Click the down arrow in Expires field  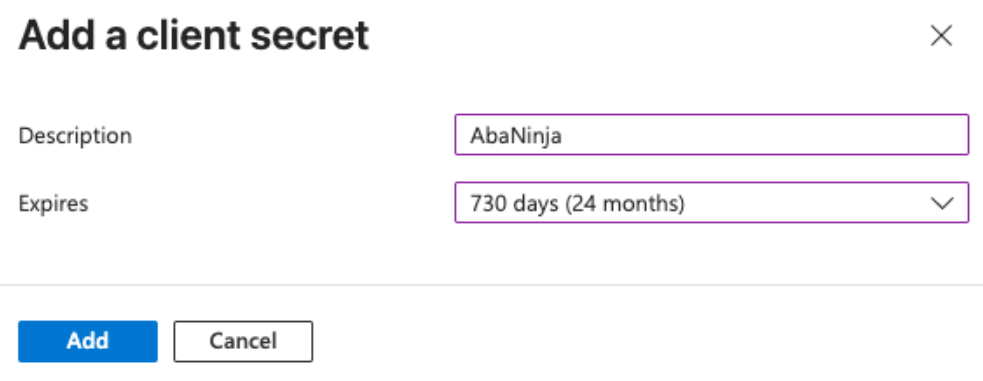click(942, 203)
